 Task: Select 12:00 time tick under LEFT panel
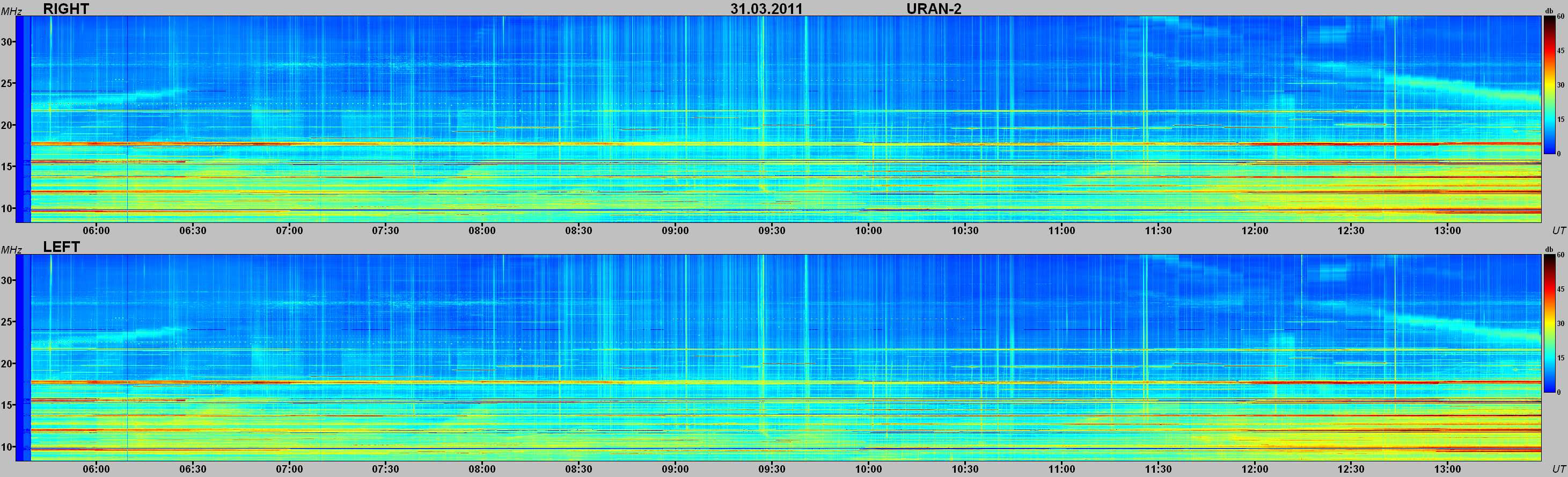[1255, 468]
